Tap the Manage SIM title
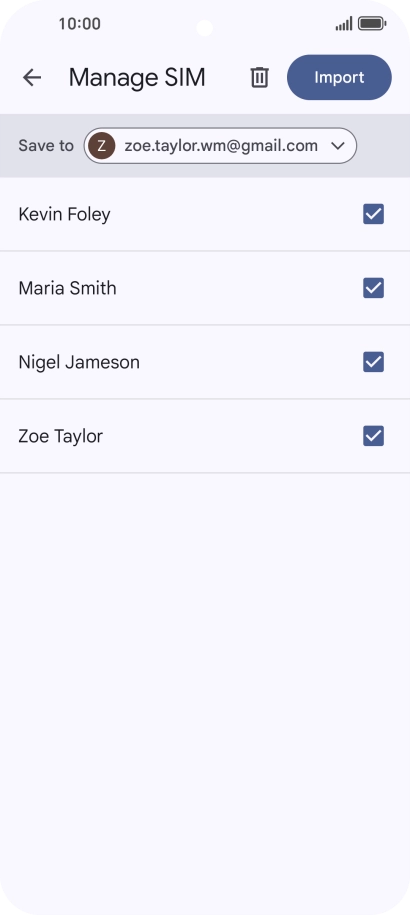410x915 pixels. click(137, 78)
